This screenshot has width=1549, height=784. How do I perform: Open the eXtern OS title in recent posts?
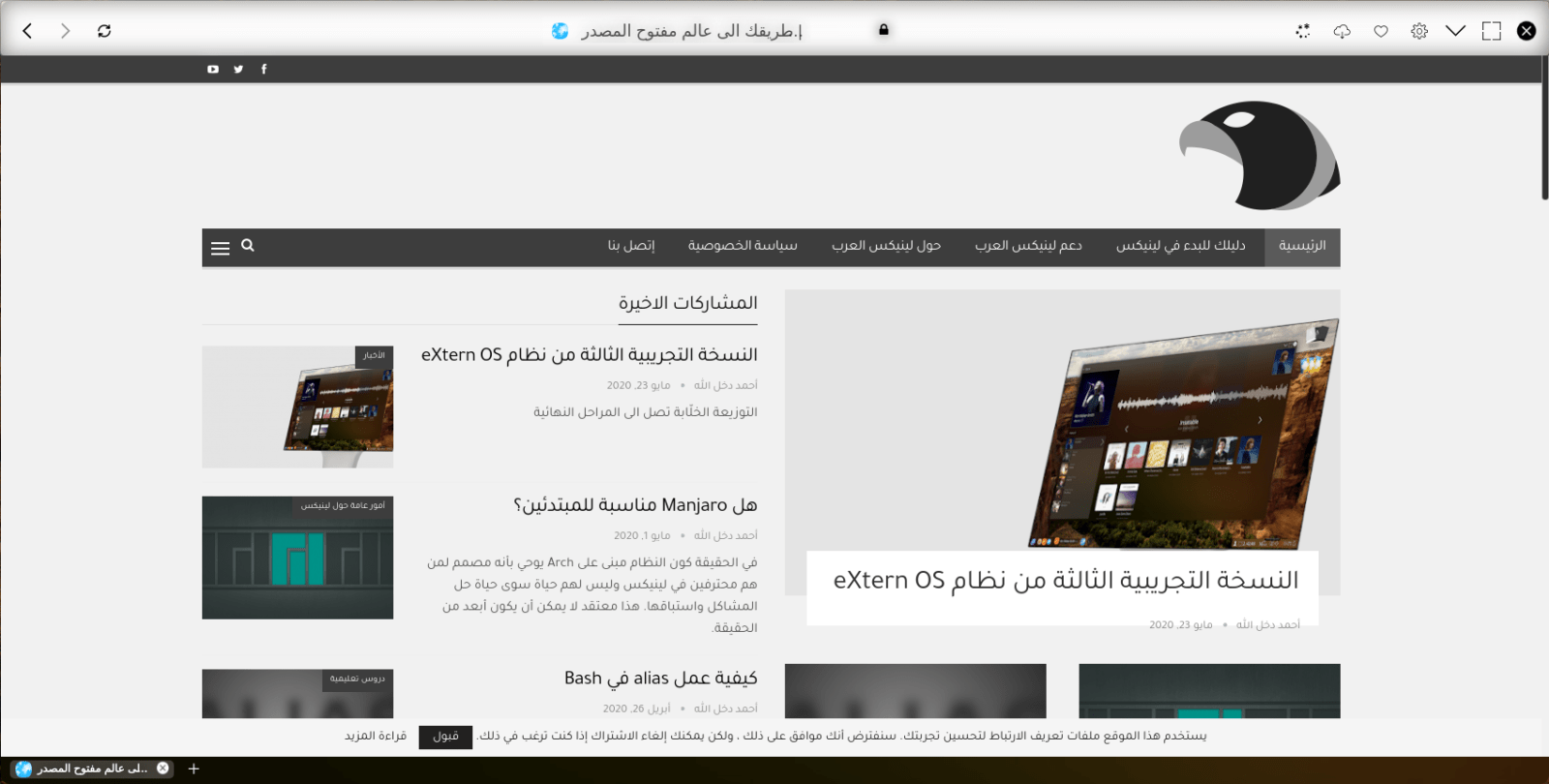(590, 355)
